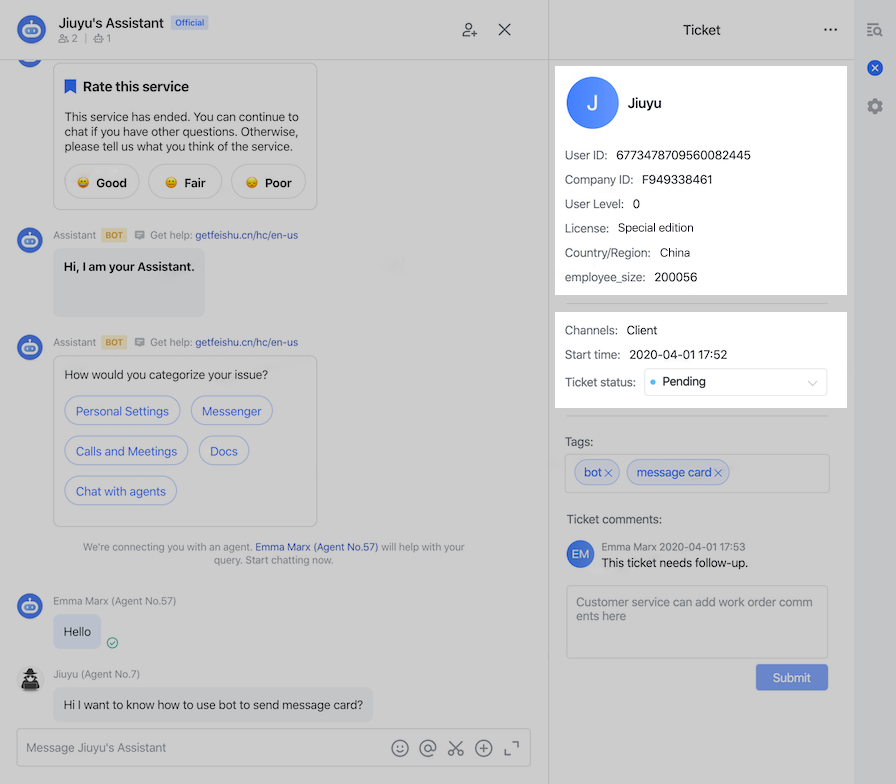Submit the ticket comment
The height and width of the screenshot is (784, 896).
(791, 677)
